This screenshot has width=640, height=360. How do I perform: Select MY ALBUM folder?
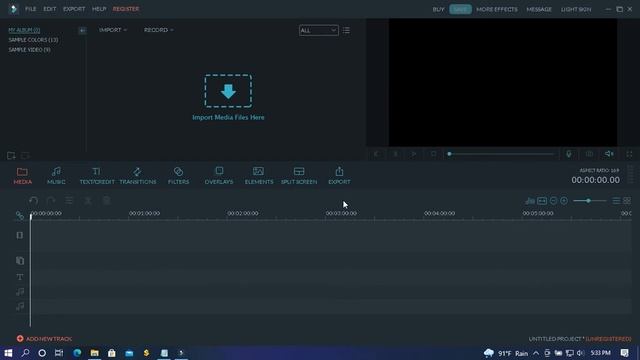tap(24, 30)
